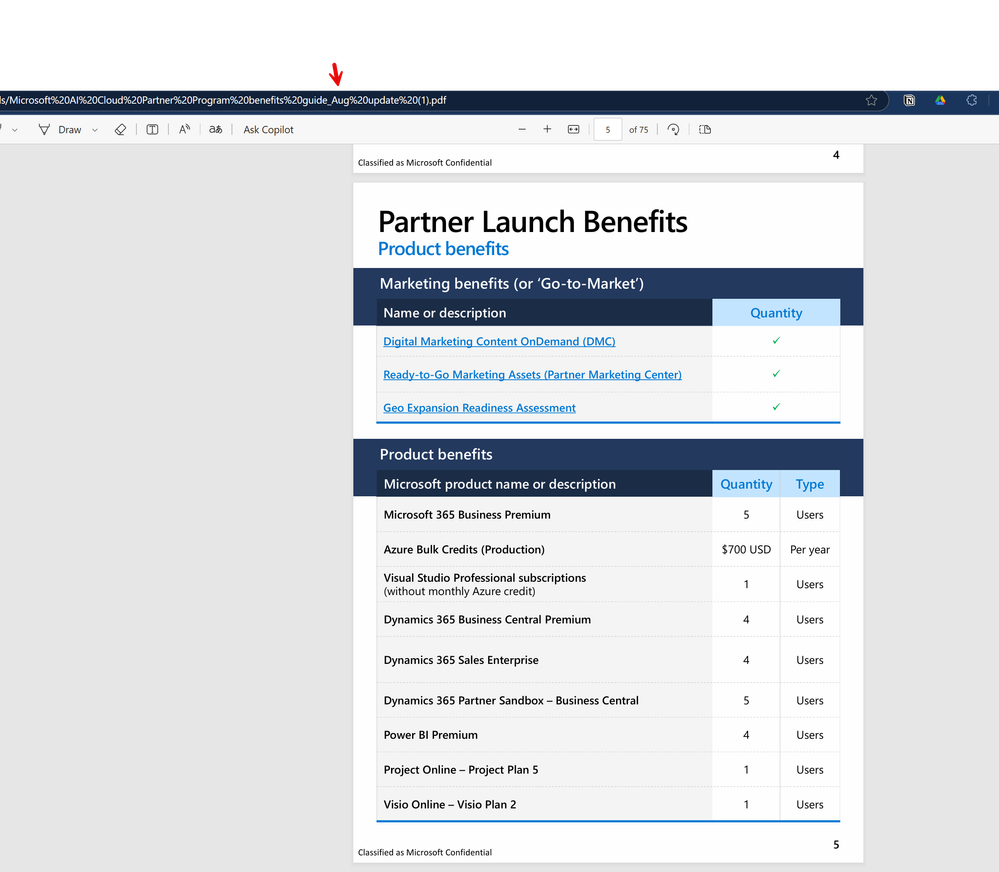
Task: Open the Google Drive extension icon
Action: tap(940, 100)
